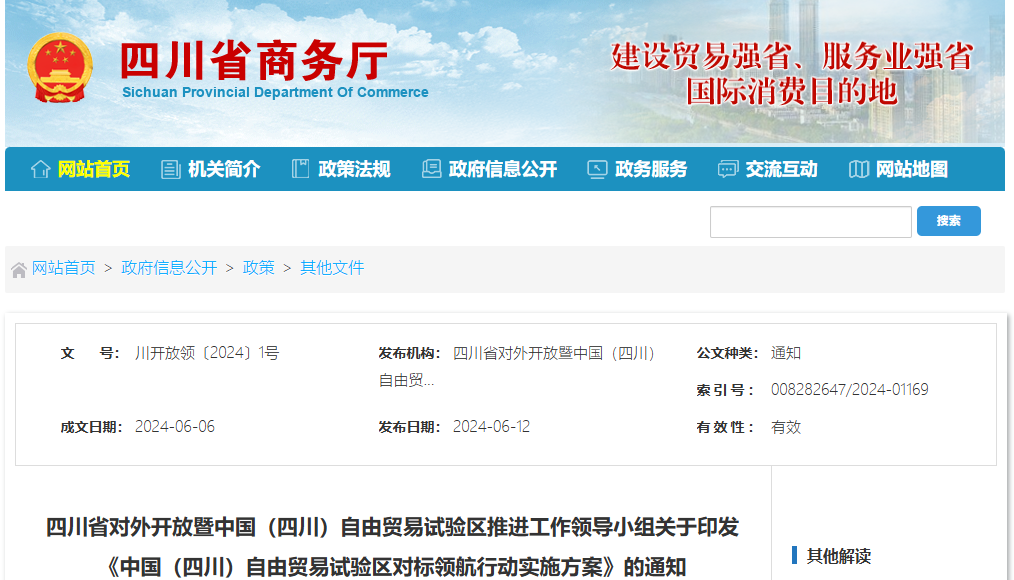Viewport: 1014px width, 580px height.
Task: Open the 政策法规 navigation menu
Action: pyautogui.click(x=354, y=170)
